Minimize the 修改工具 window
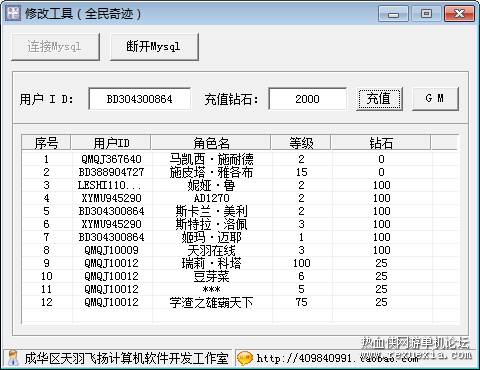Screen dimensions: 480x370 393,14
